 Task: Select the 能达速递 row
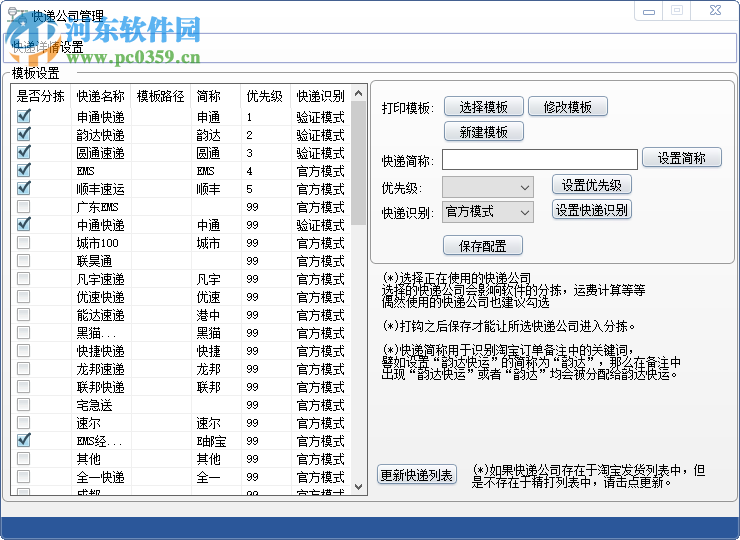[x=181, y=315]
